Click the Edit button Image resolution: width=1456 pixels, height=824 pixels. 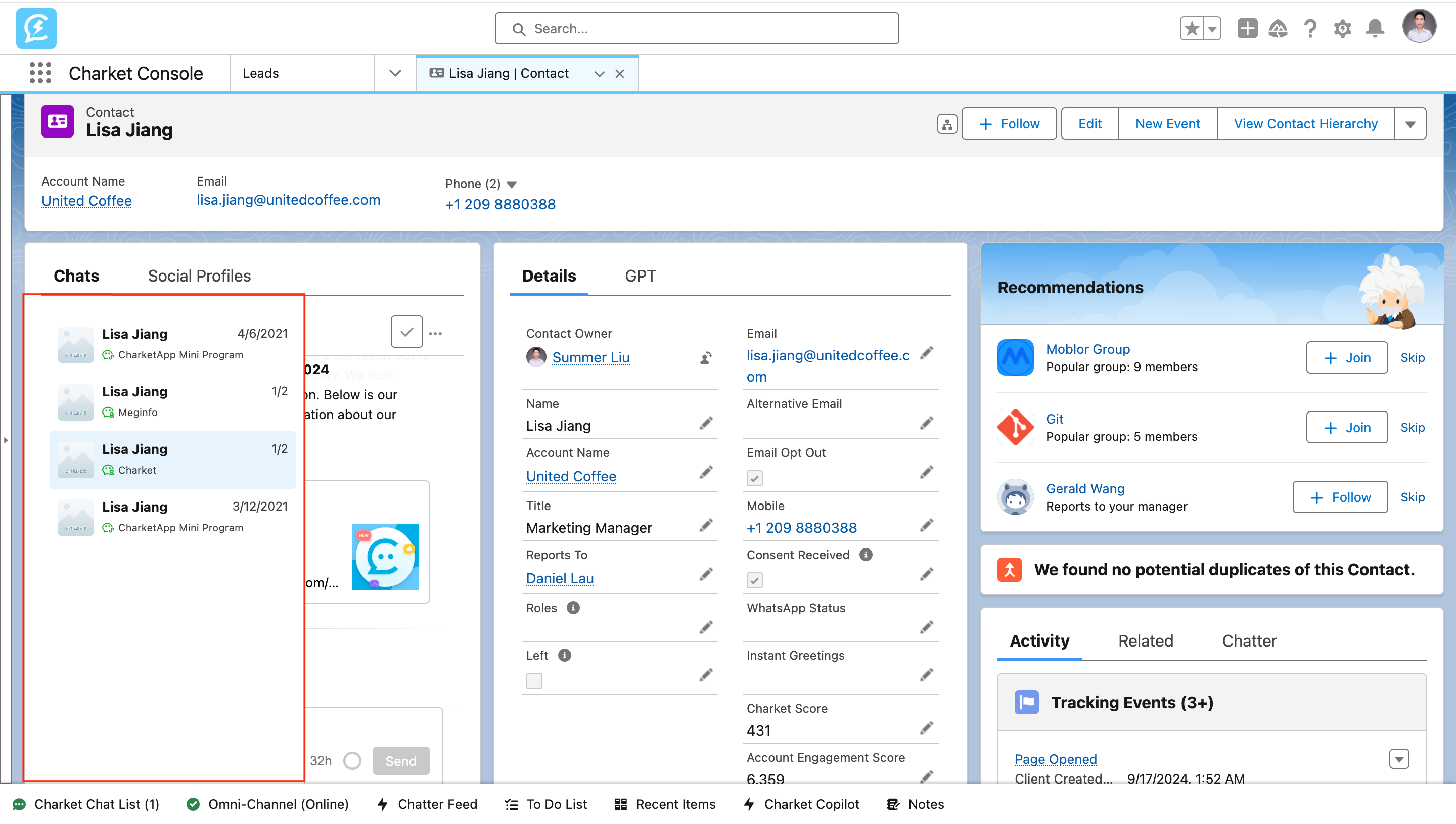pyautogui.click(x=1089, y=124)
